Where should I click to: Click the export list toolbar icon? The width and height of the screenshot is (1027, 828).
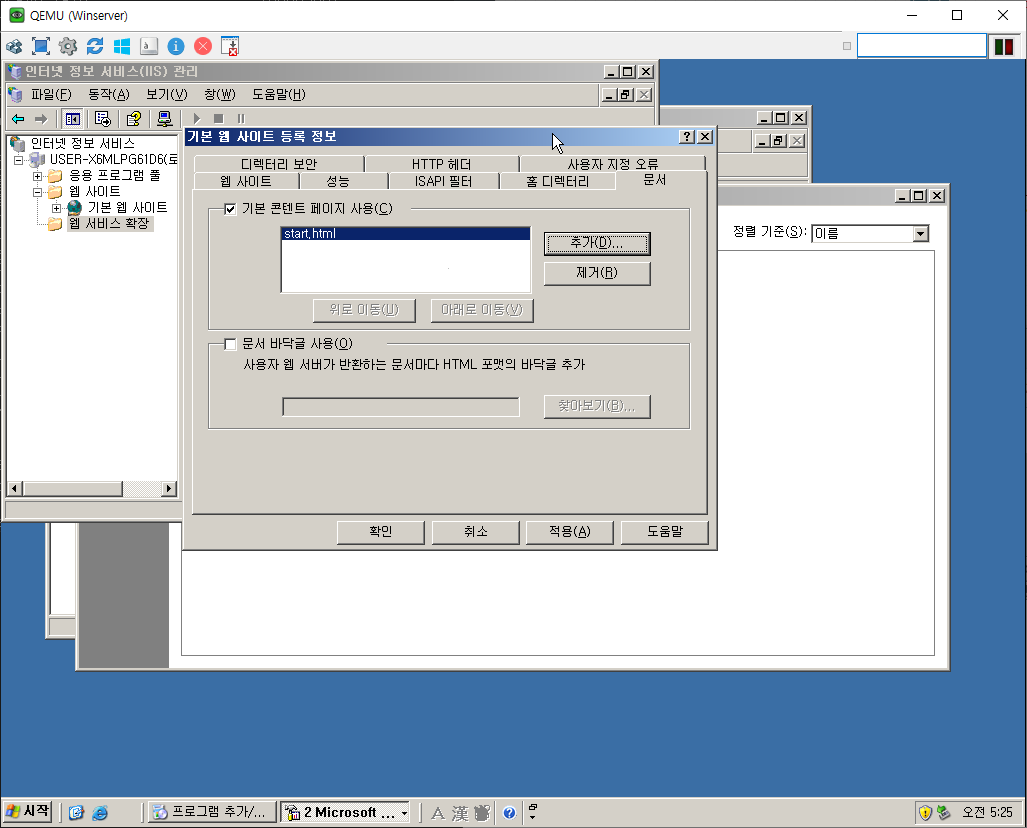click(103, 119)
